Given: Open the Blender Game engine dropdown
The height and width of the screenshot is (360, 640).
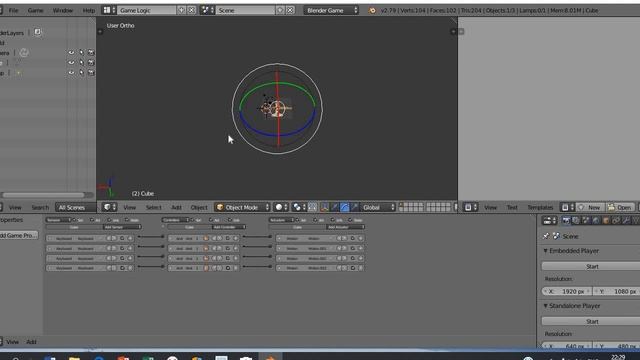Looking at the screenshot, I should pos(331,10).
